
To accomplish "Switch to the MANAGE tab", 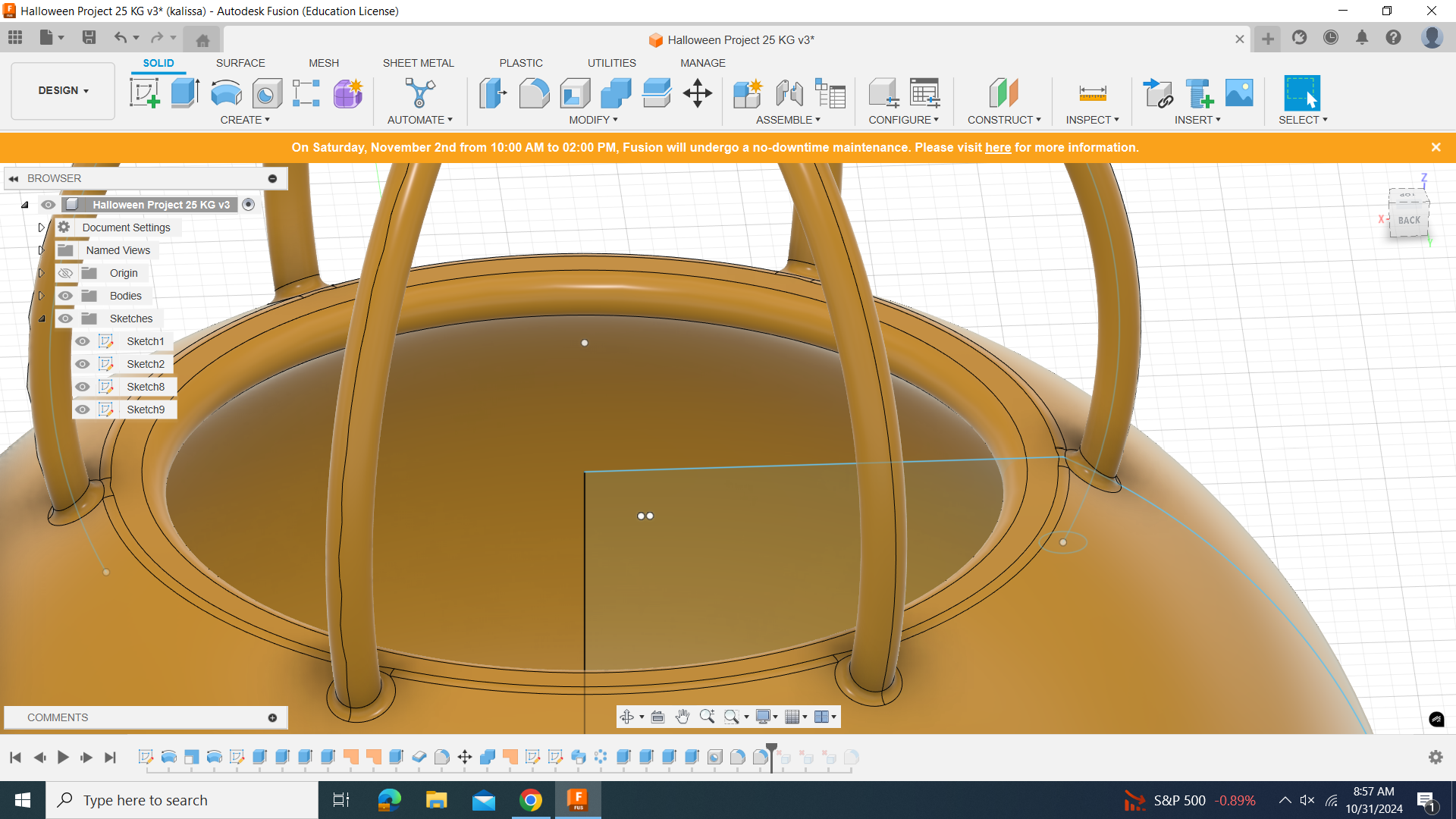I will pos(703,63).
